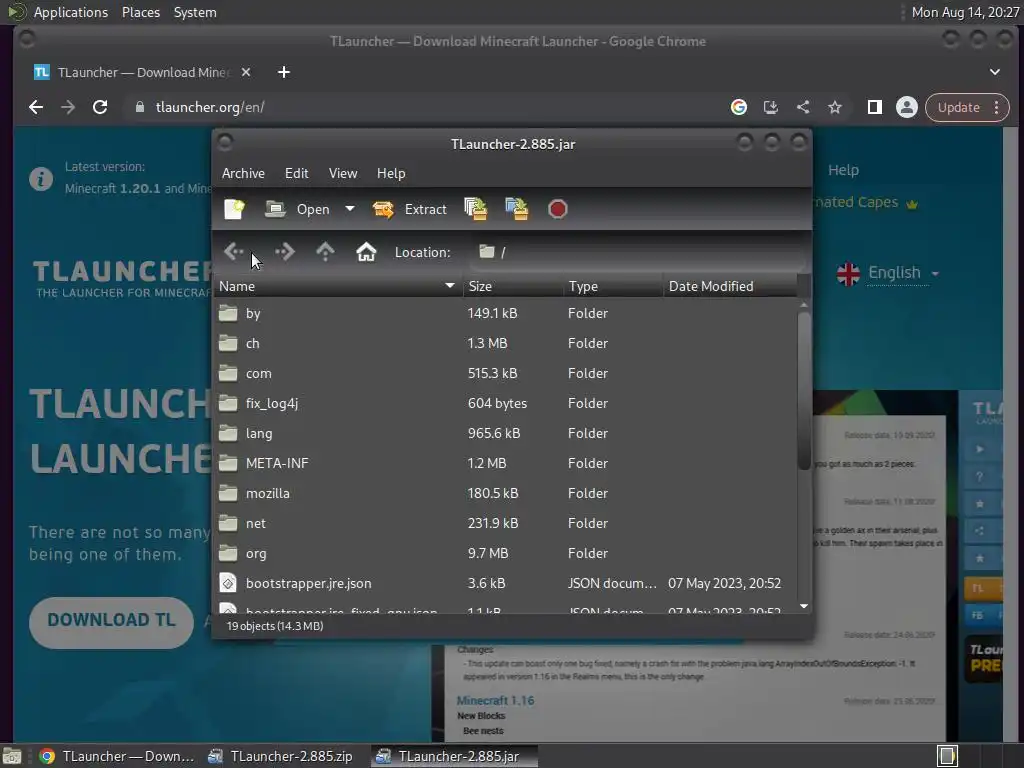This screenshot has width=1024, height=768.
Task: Open the Archive menu
Action: [243, 173]
